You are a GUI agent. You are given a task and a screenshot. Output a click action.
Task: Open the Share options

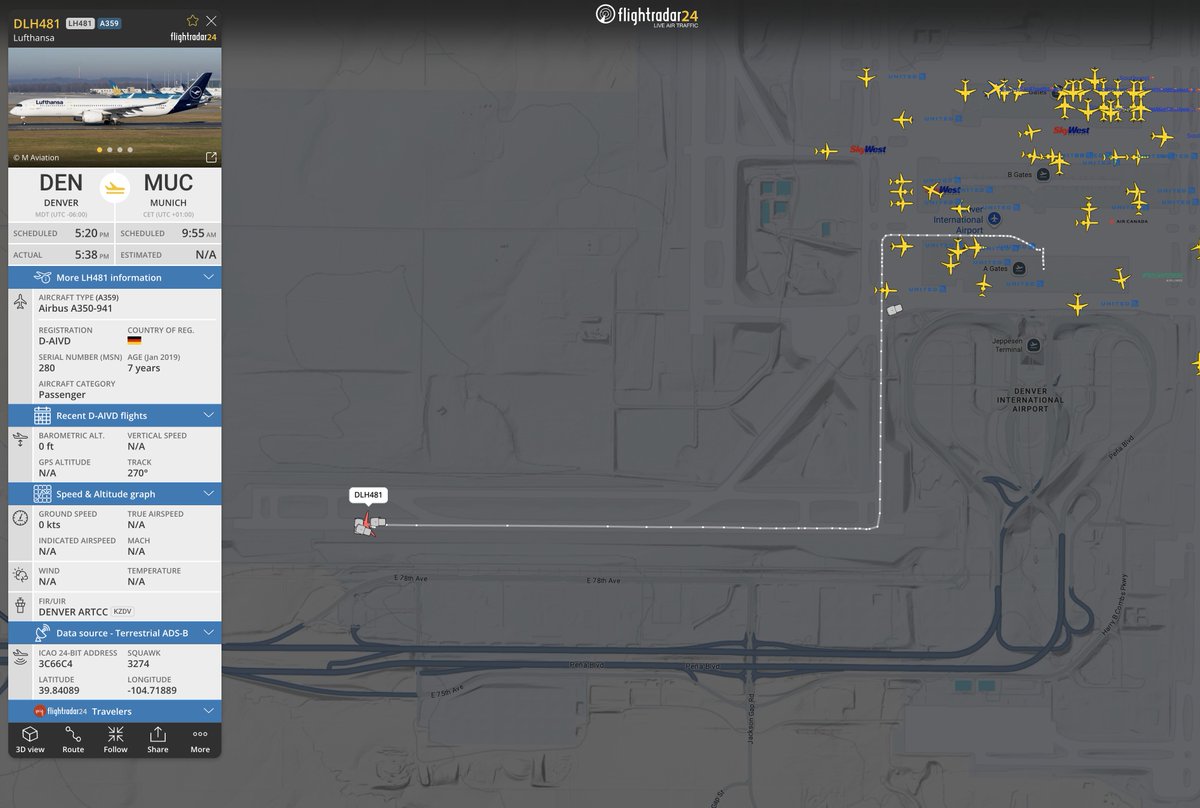pyautogui.click(x=157, y=740)
